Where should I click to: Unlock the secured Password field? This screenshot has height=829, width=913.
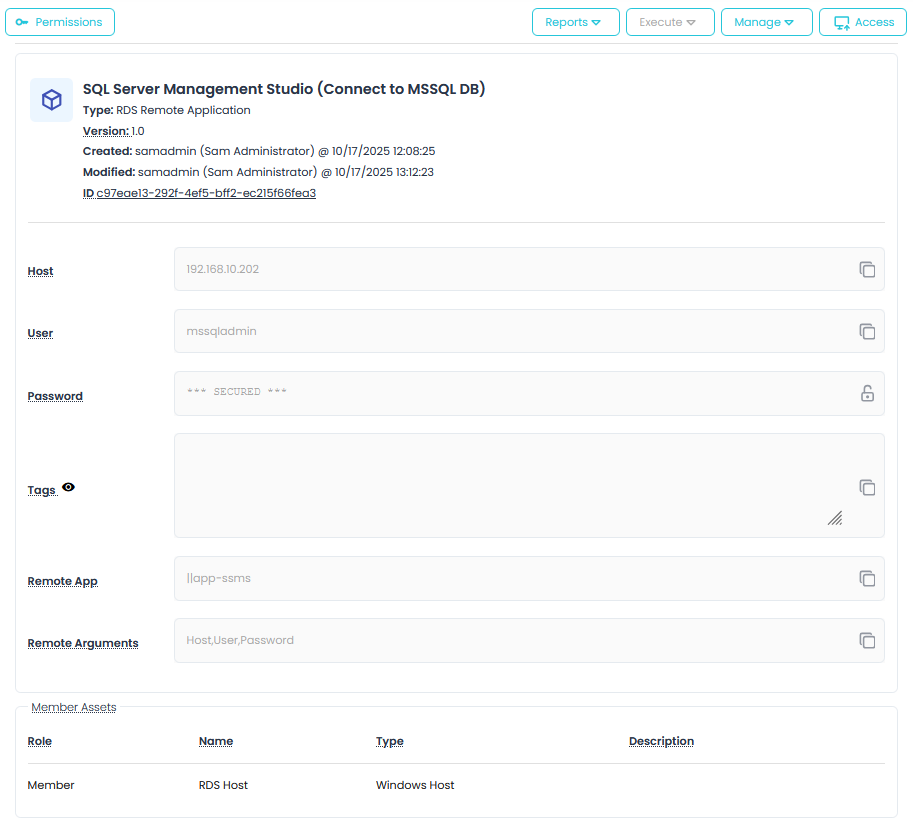click(867, 394)
